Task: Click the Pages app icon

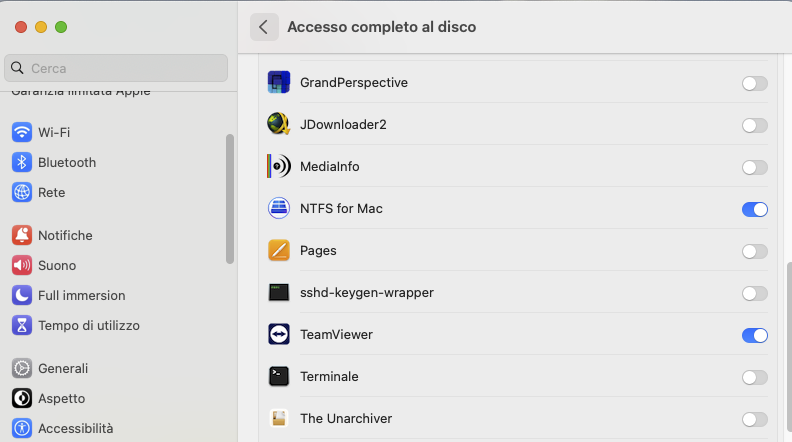Action: pyautogui.click(x=279, y=250)
